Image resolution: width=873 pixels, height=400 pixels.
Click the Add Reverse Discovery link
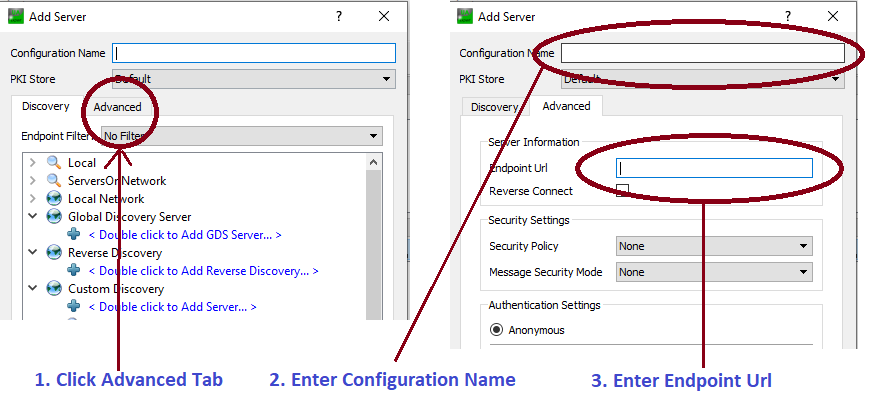click(203, 271)
